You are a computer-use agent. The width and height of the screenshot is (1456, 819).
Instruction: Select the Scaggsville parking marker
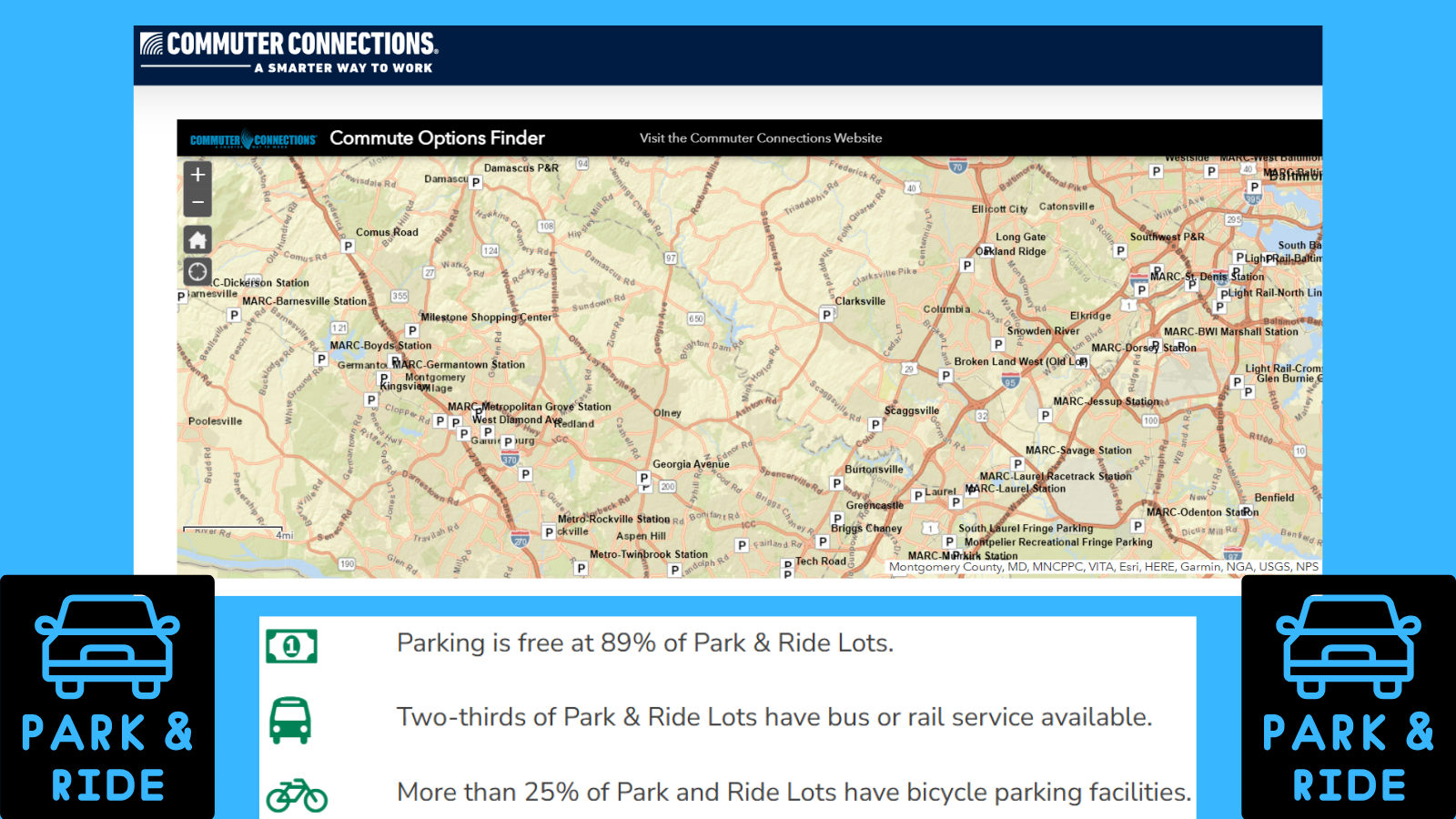875,425
